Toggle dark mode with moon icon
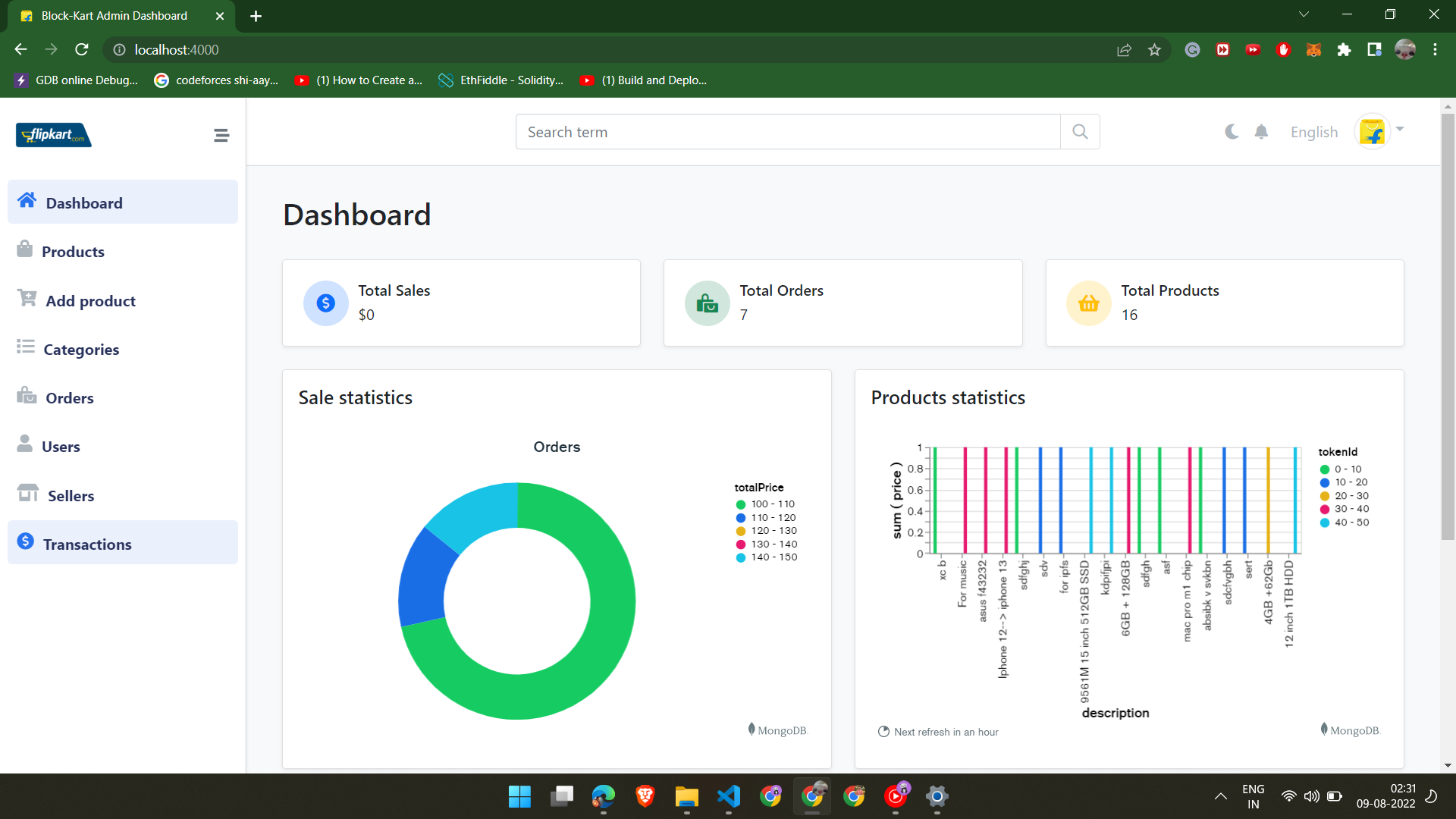Screen dimensions: 1456x819 (x=1232, y=132)
